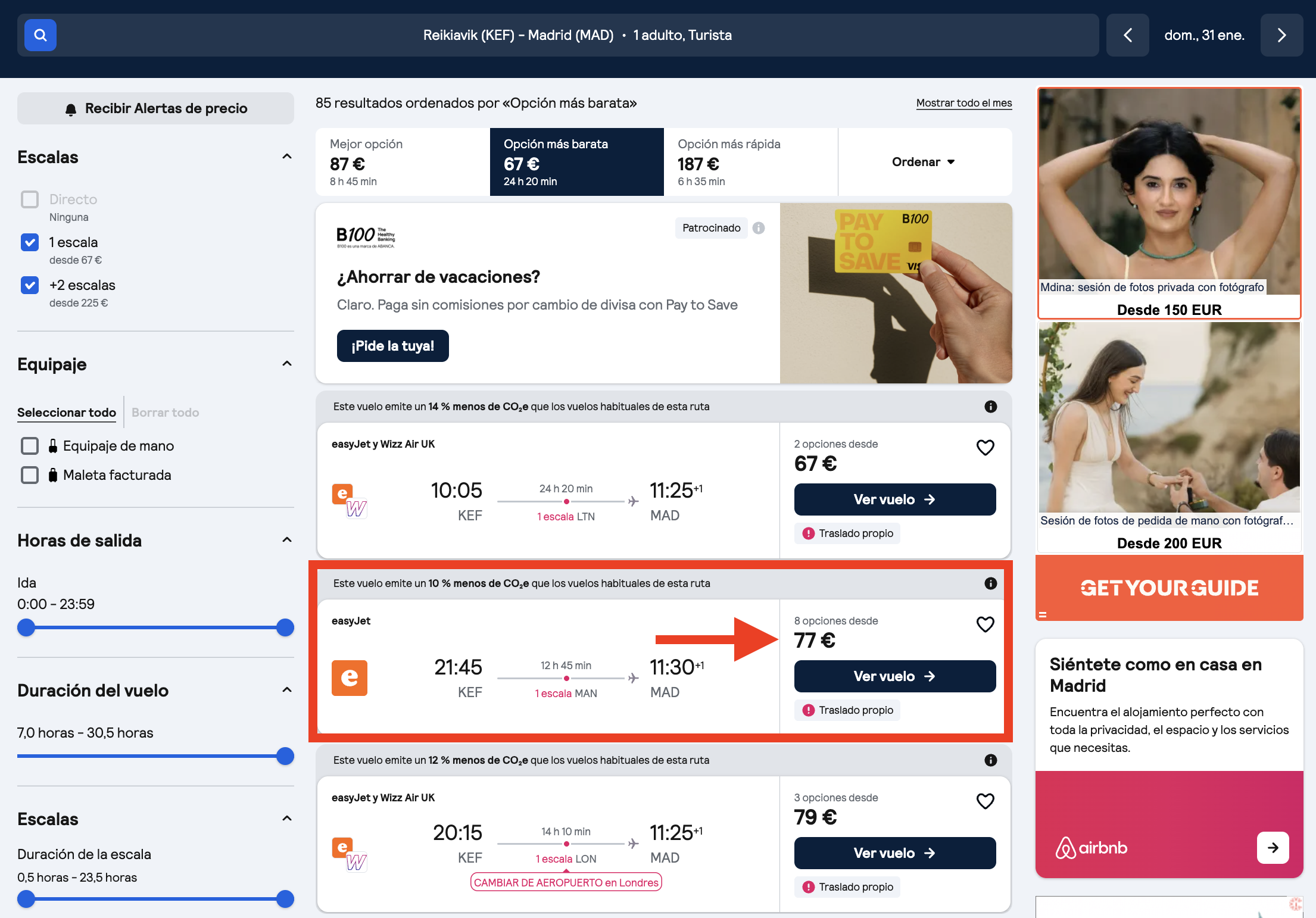The width and height of the screenshot is (1316, 918).
Task: Check the Equipaje de mano checkbox
Action: [x=30, y=446]
